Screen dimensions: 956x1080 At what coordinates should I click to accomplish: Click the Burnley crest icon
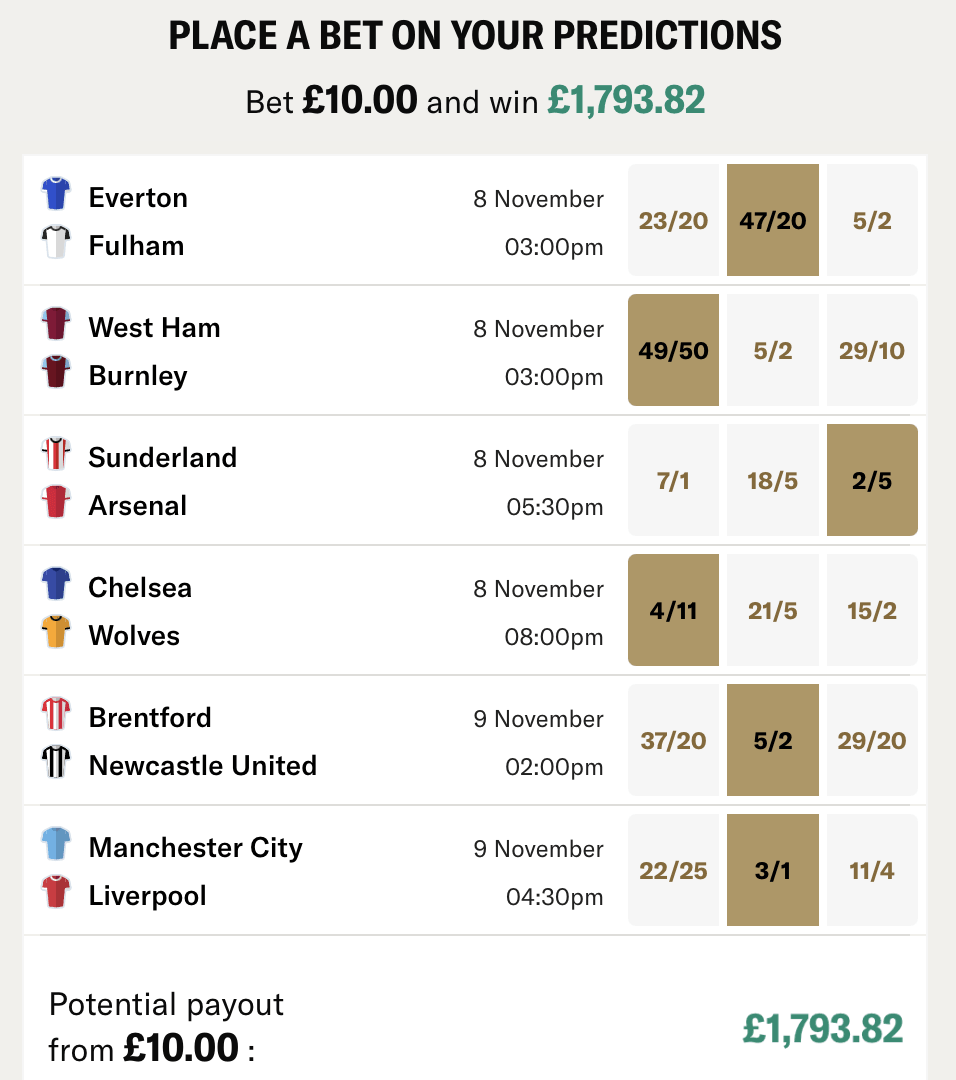pyautogui.click(x=56, y=372)
